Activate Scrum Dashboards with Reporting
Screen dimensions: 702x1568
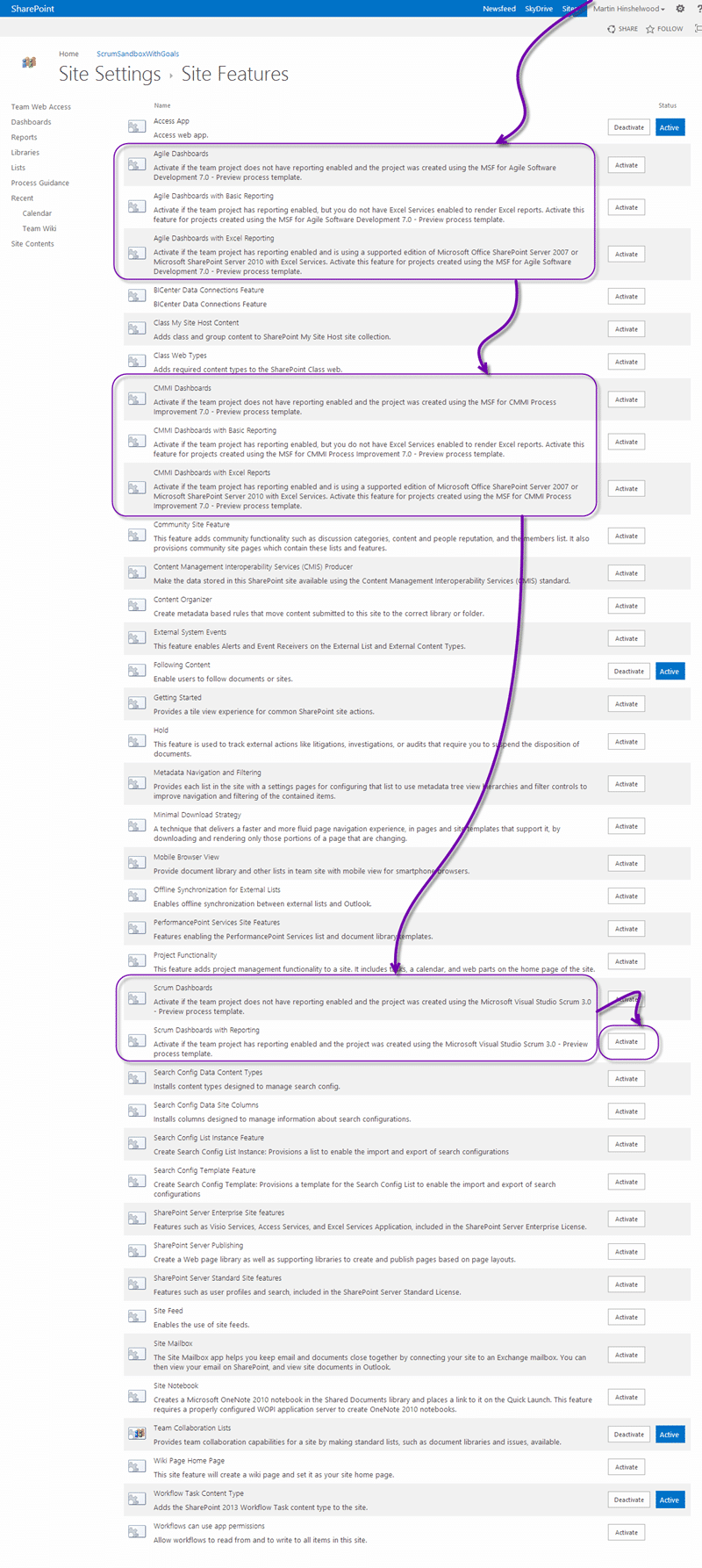point(627,1042)
